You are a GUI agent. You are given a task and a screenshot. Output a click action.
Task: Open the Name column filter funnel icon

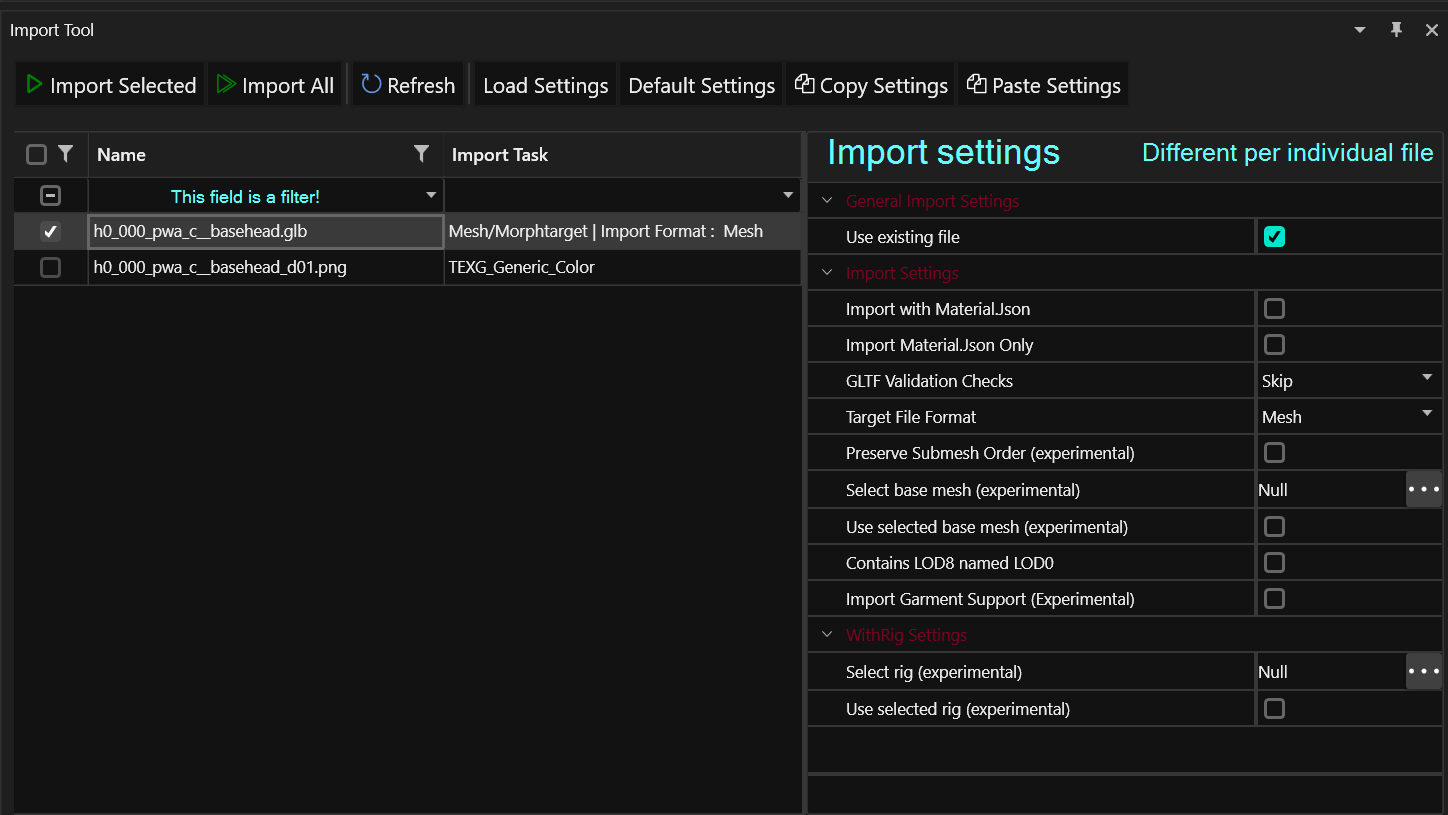click(x=422, y=154)
